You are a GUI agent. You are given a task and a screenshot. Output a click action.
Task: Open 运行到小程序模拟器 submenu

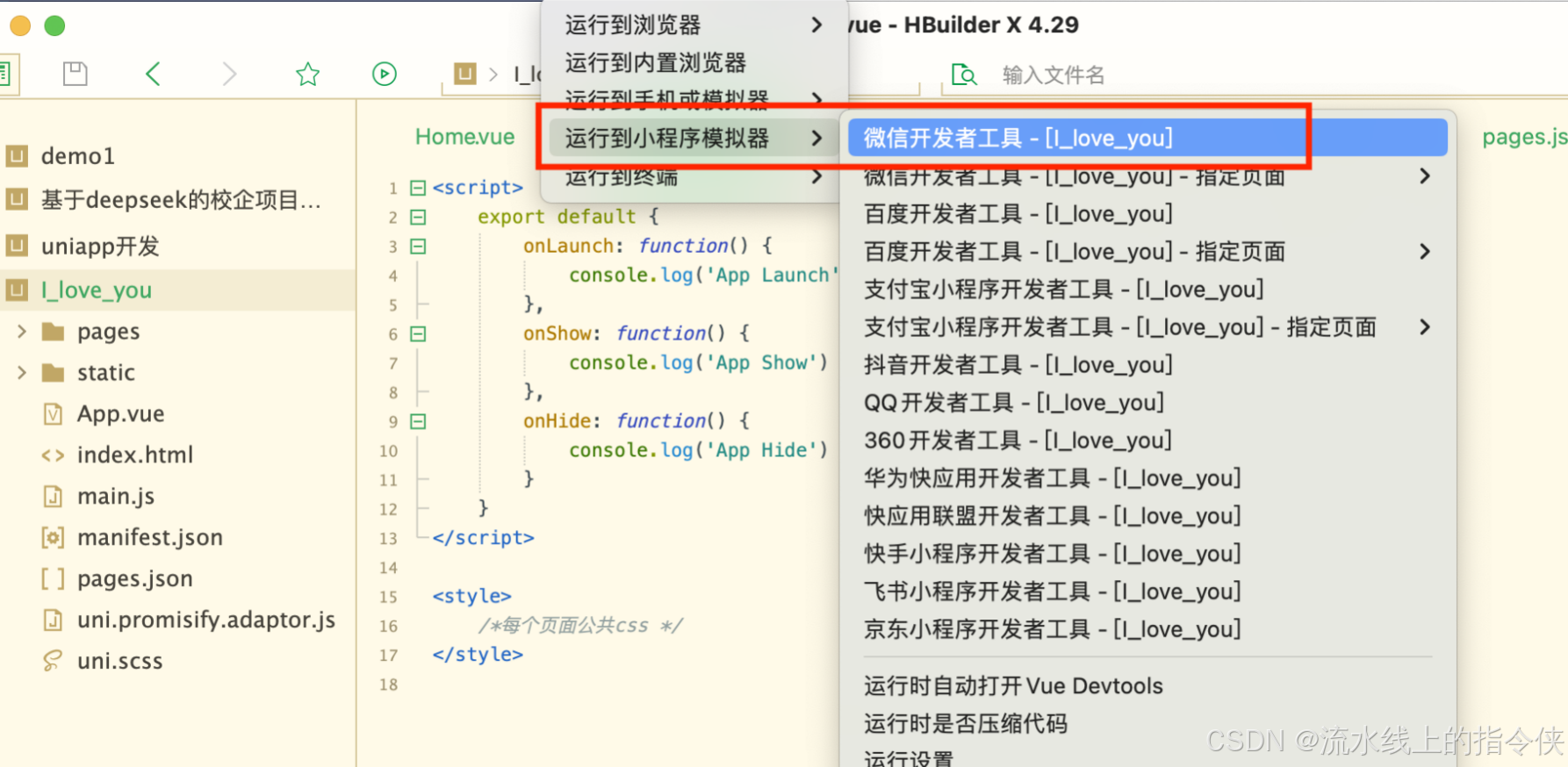tap(694, 138)
